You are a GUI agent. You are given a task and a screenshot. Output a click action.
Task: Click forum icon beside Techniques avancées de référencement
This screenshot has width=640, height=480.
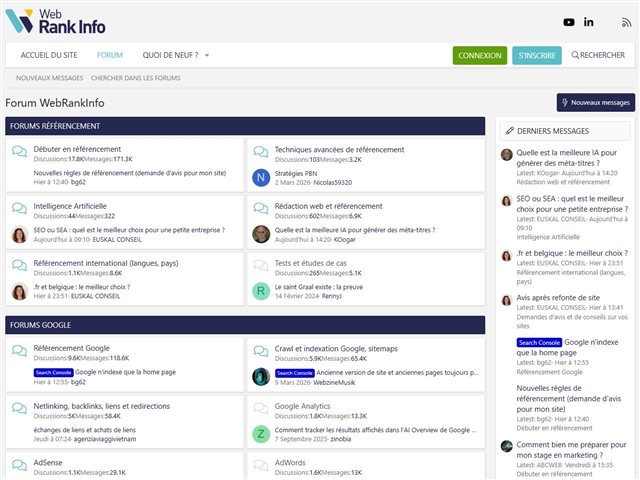coord(261,151)
